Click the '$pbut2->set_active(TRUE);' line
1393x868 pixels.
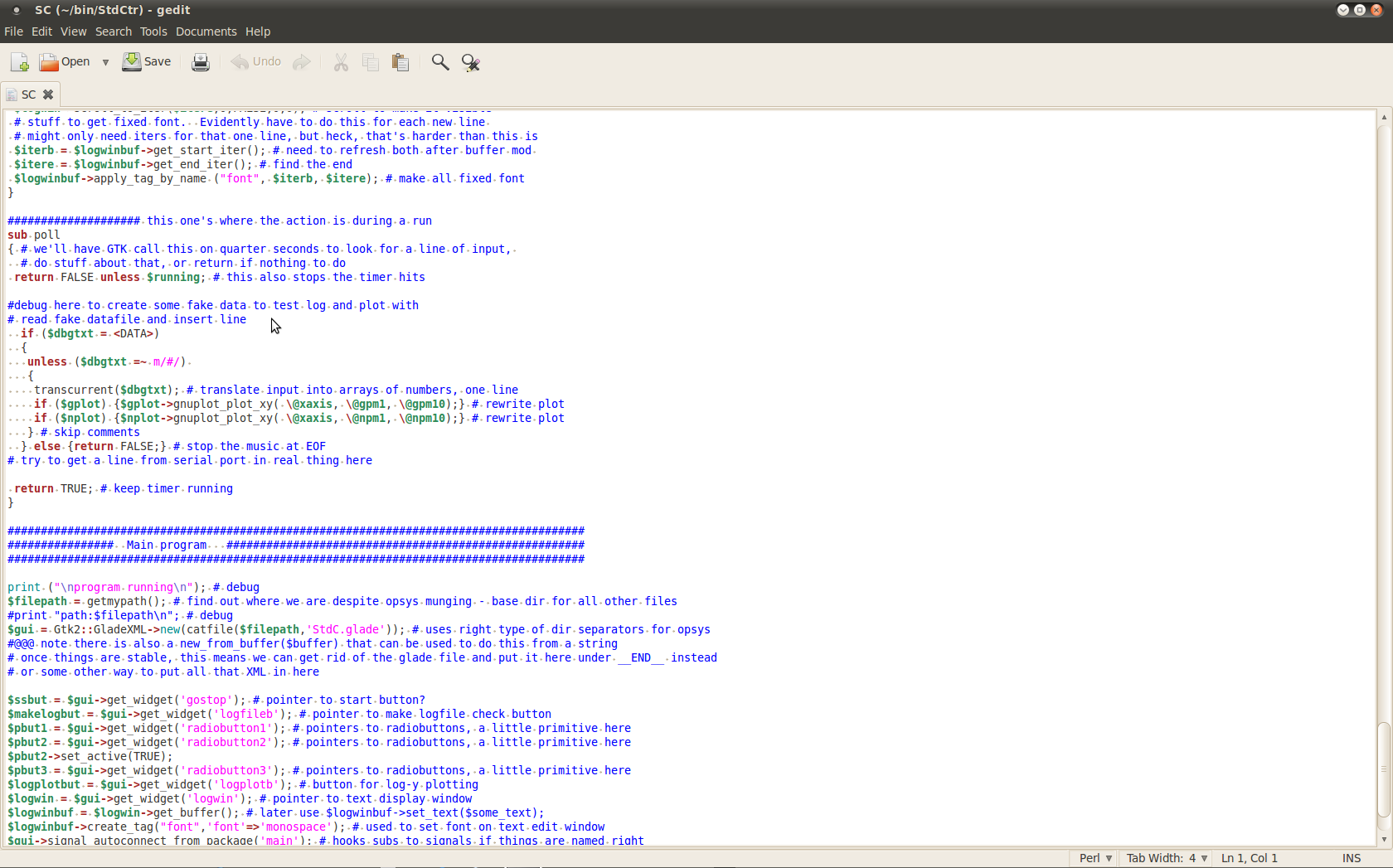pyautogui.click(x=90, y=756)
